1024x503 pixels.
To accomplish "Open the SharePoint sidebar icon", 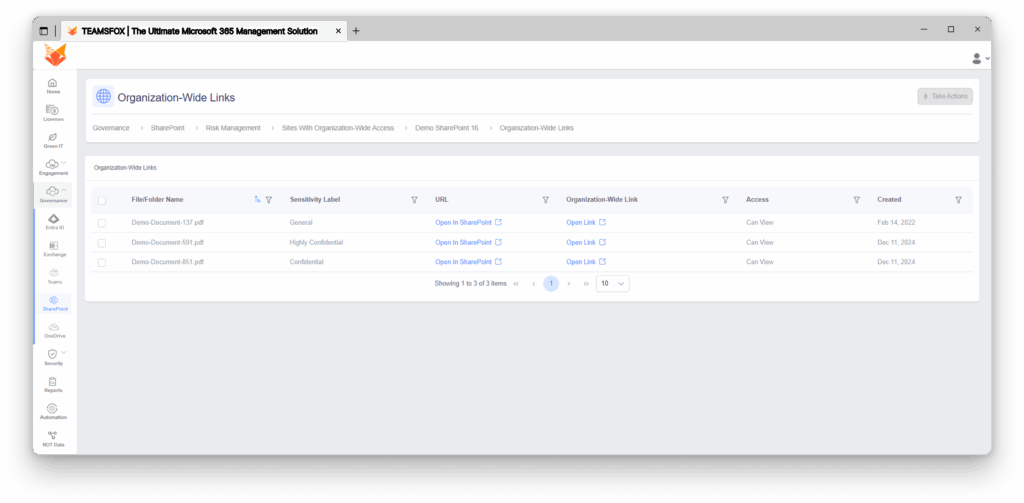I will click(54, 300).
